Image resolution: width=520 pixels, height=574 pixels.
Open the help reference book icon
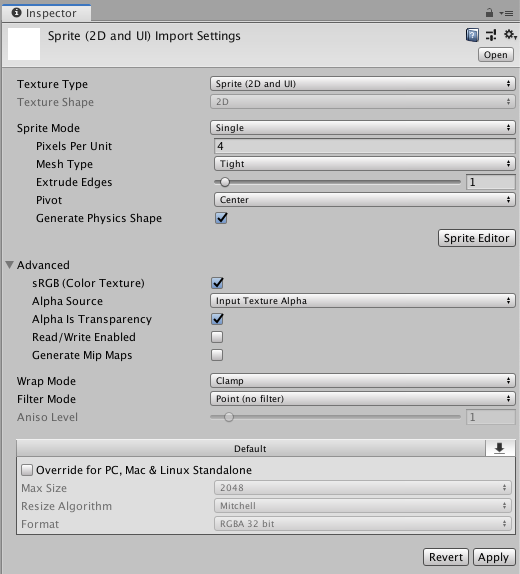click(x=472, y=35)
